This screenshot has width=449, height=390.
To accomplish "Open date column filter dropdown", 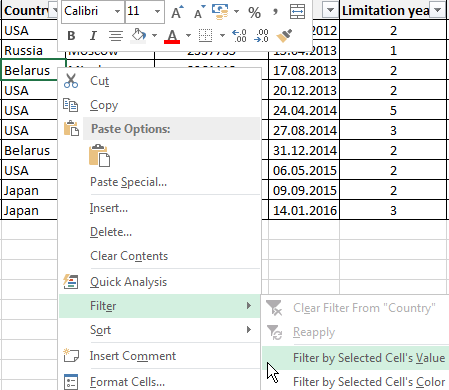I will pyautogui.click(x=330, y=10).
